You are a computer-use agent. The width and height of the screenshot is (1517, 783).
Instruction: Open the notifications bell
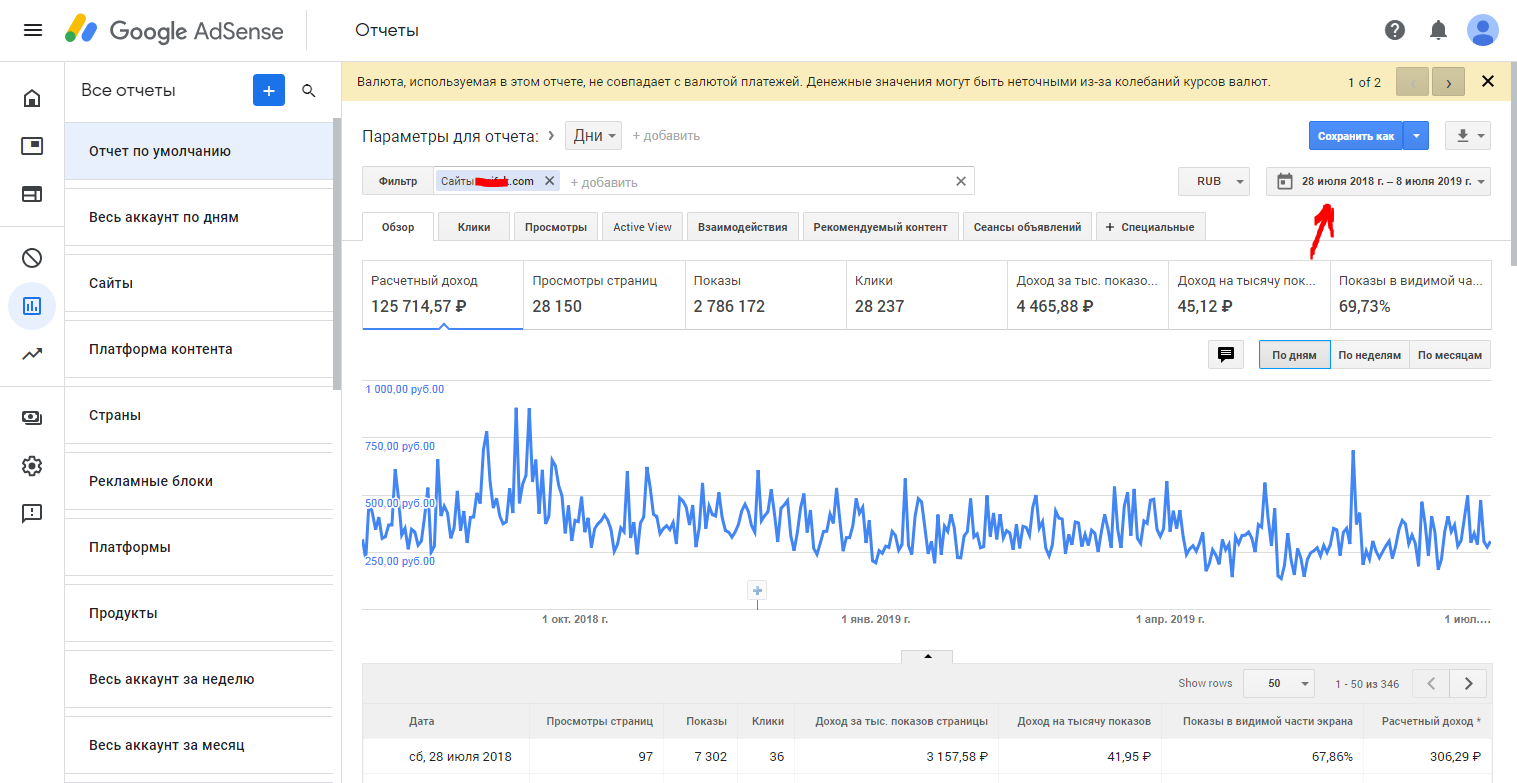click(1438, 30)
